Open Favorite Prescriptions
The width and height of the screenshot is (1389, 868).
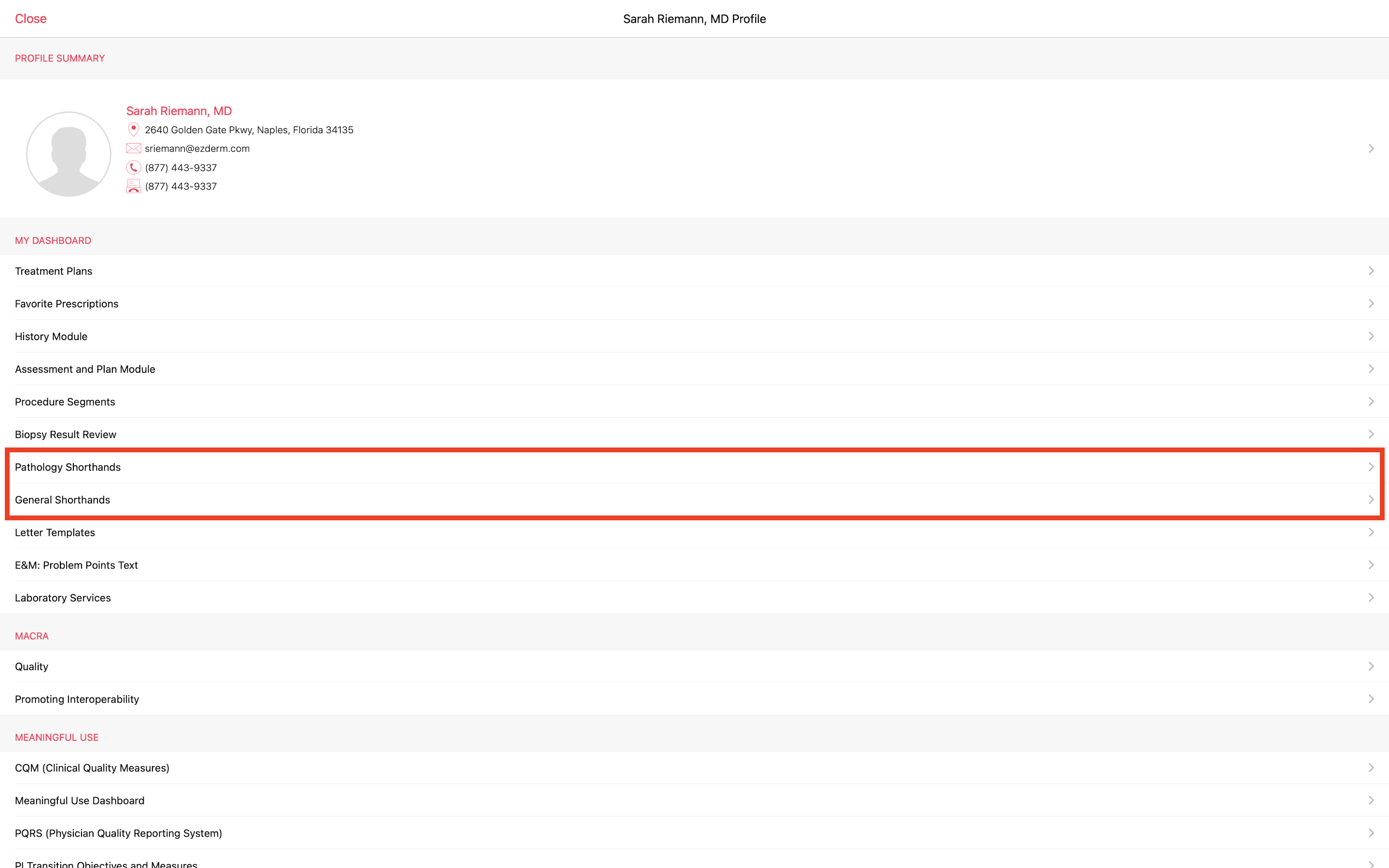click(x=694, y=304)
